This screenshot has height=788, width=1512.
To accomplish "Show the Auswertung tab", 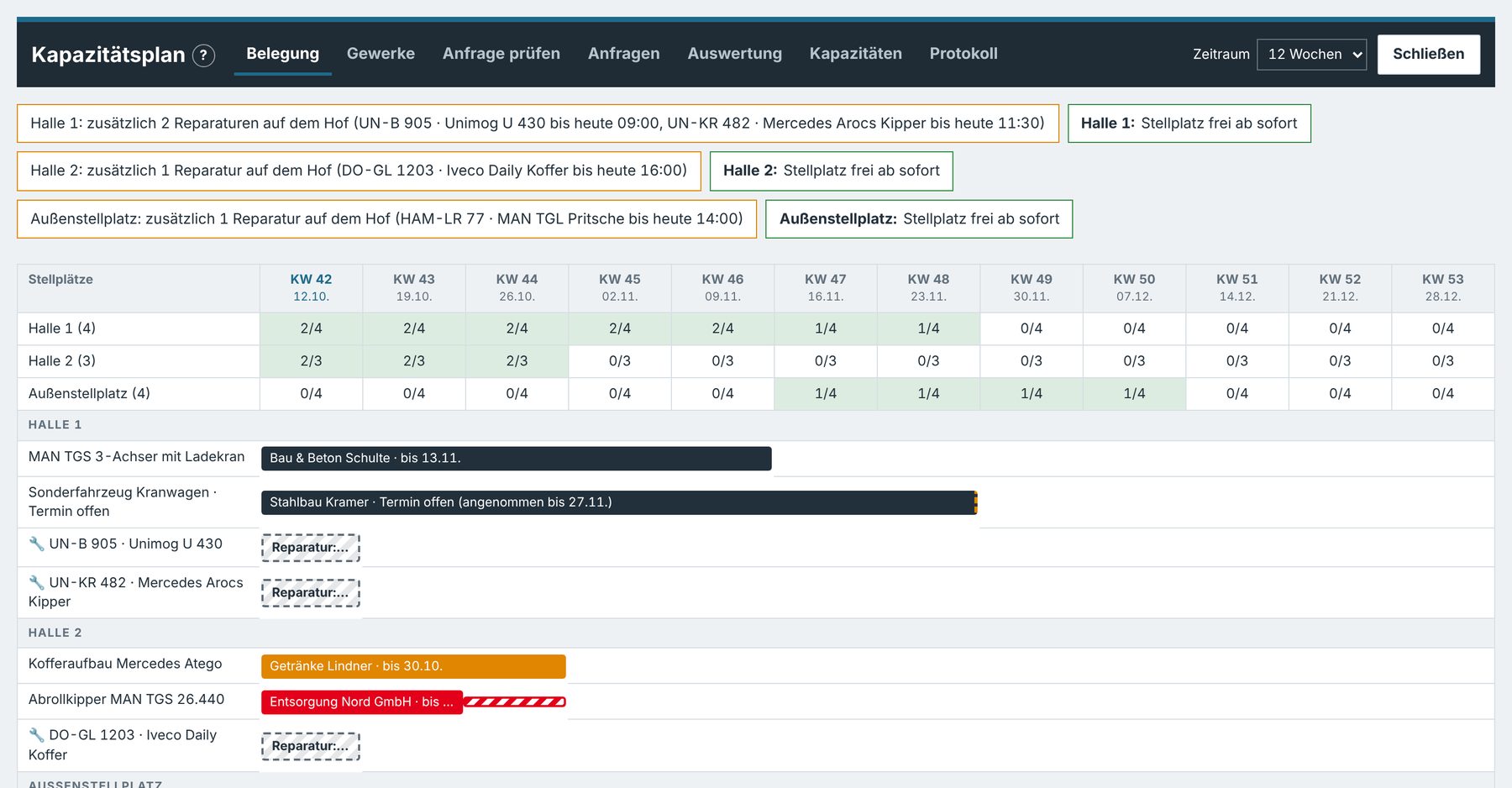I will 734,54.
